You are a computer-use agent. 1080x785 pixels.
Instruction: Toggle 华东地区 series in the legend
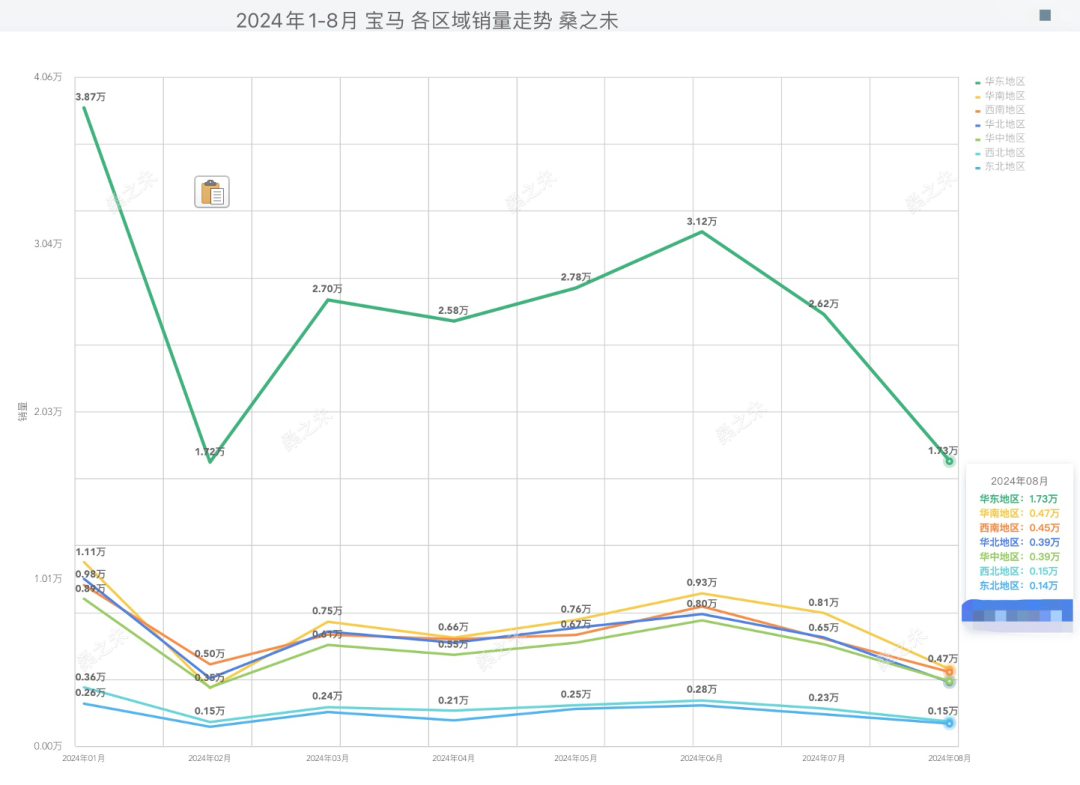[x=1004, y=81]
